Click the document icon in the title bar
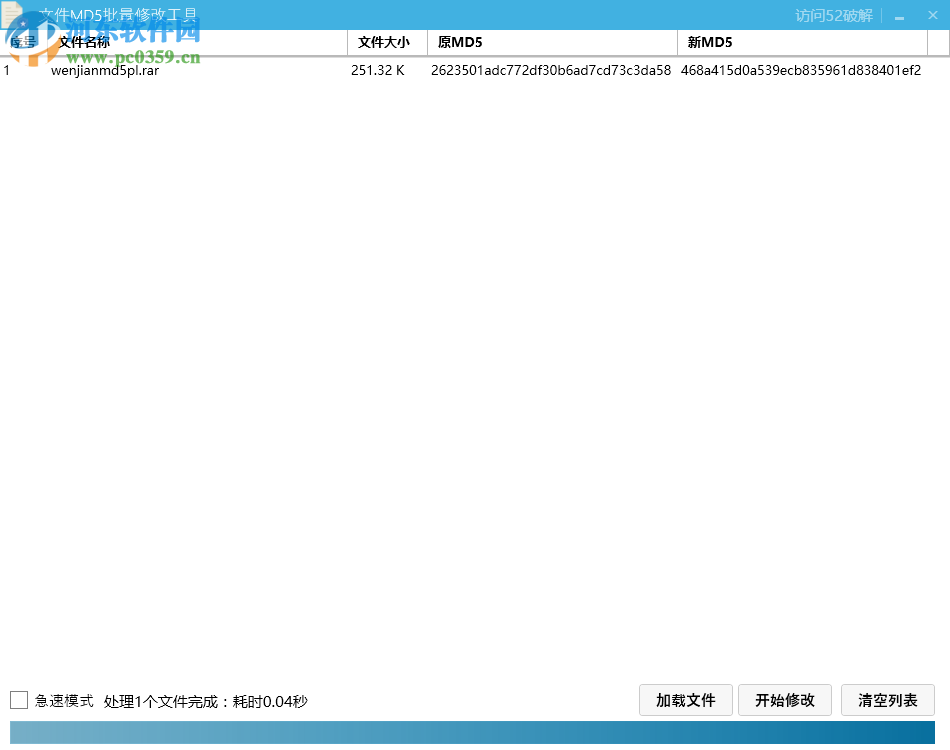The width and height of the screenshot is (950, 750). [13, 14]
